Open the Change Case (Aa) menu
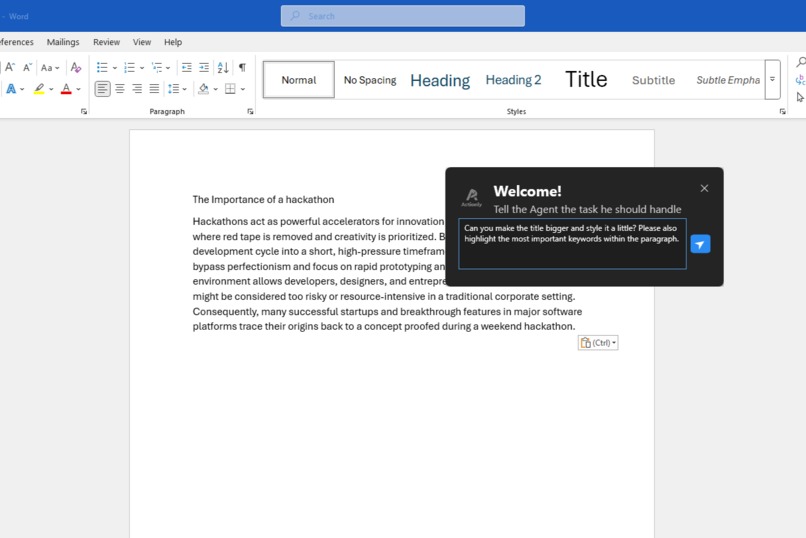This screenshot has height=538, width=806. (50, 67)
